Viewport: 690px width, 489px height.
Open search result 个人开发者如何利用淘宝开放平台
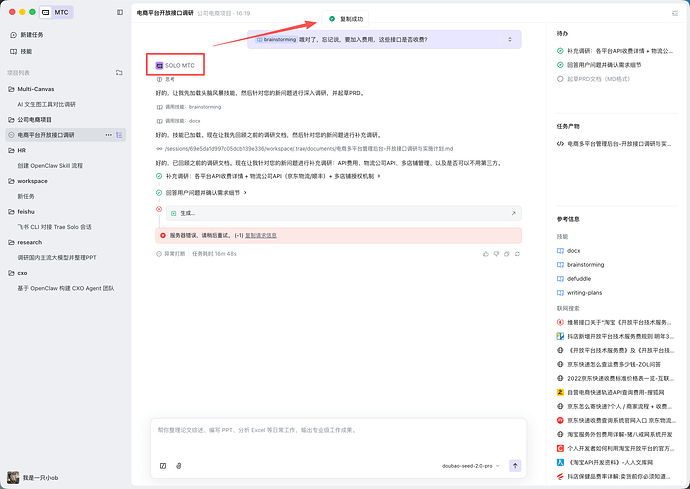pyautogui.click(x=615, y=449)
